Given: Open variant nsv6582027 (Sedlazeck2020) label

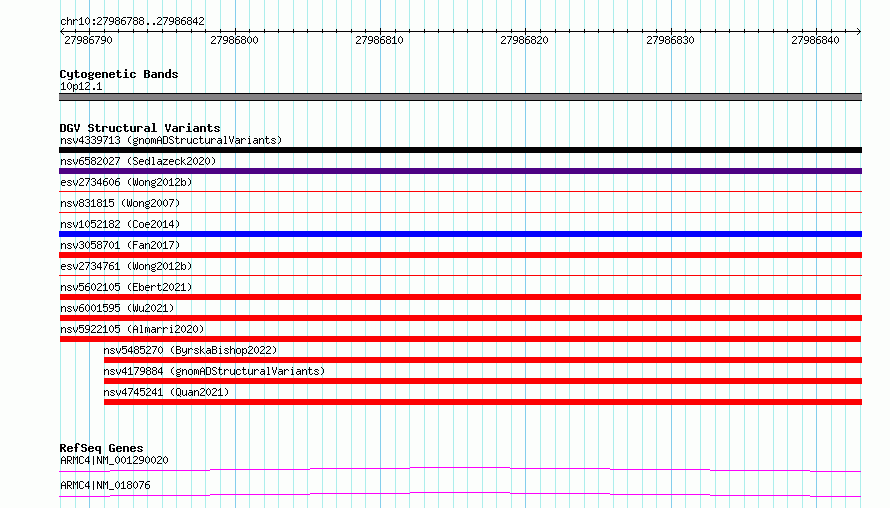Looking at the screenshot, I should 138,161.
